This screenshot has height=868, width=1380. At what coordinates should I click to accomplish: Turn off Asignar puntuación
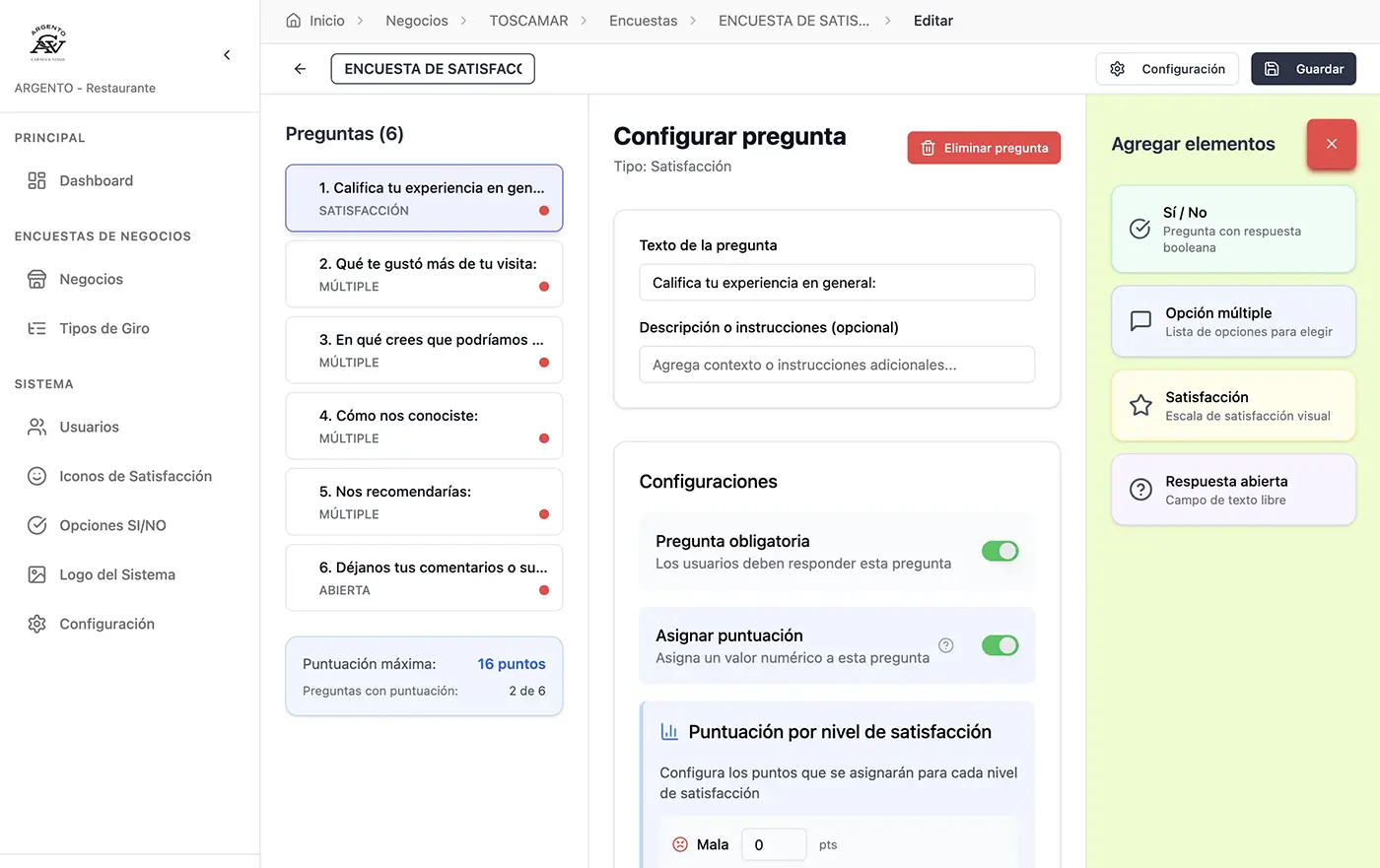tap(1000, 645)
